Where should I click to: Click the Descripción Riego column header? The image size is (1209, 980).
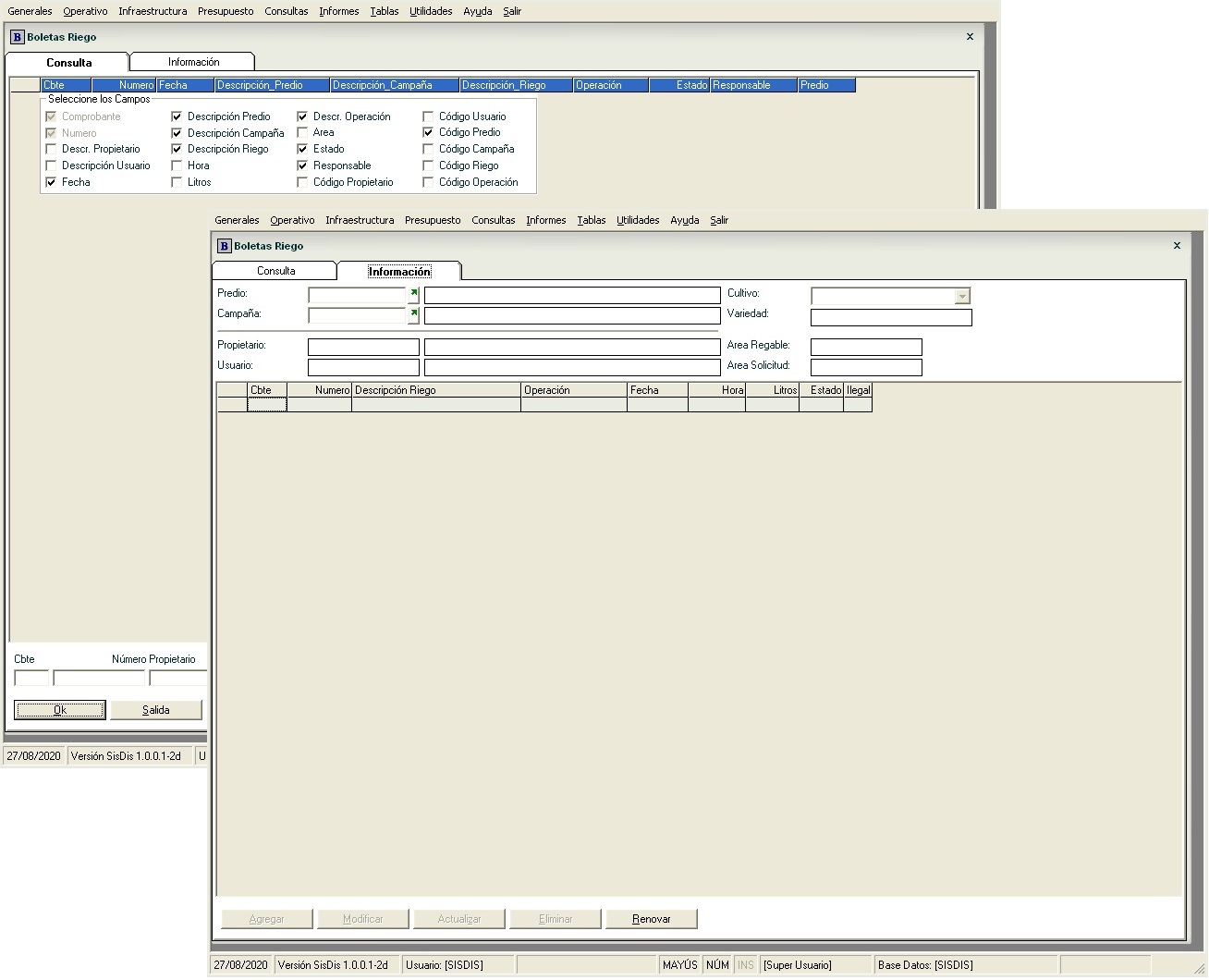[x=435, y=390]
